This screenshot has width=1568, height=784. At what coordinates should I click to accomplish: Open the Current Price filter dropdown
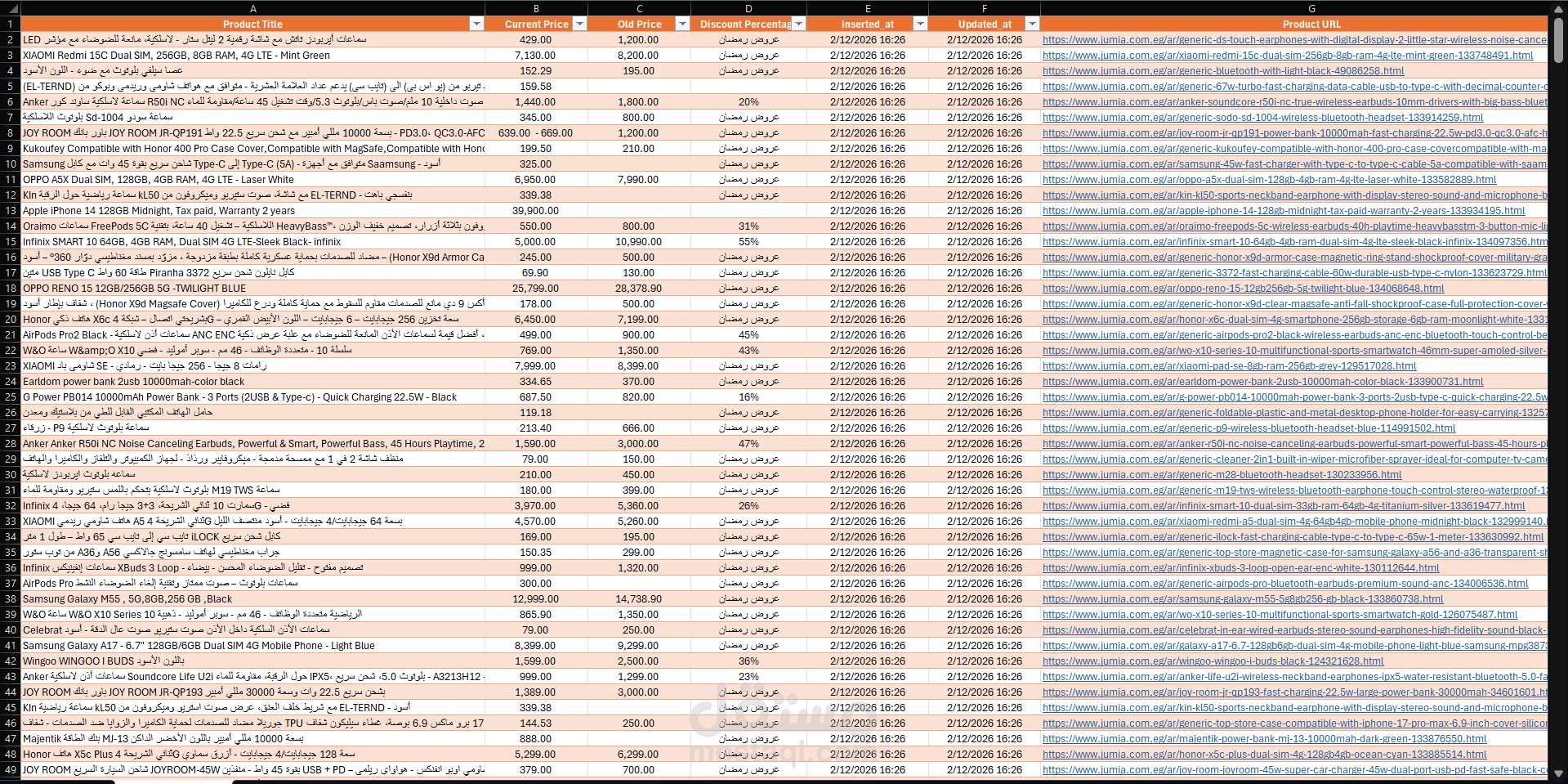click(x=579, y=24)
